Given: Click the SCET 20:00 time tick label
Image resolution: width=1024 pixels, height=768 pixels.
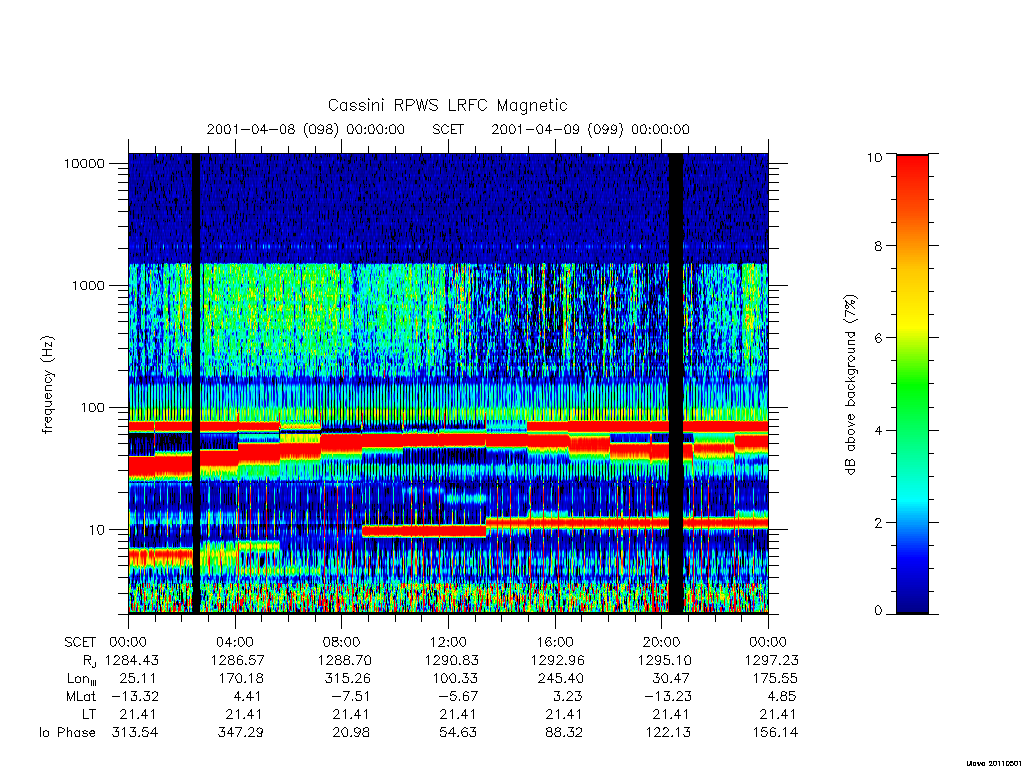Looking at the screenshot, I should click(x=662, y=642).
